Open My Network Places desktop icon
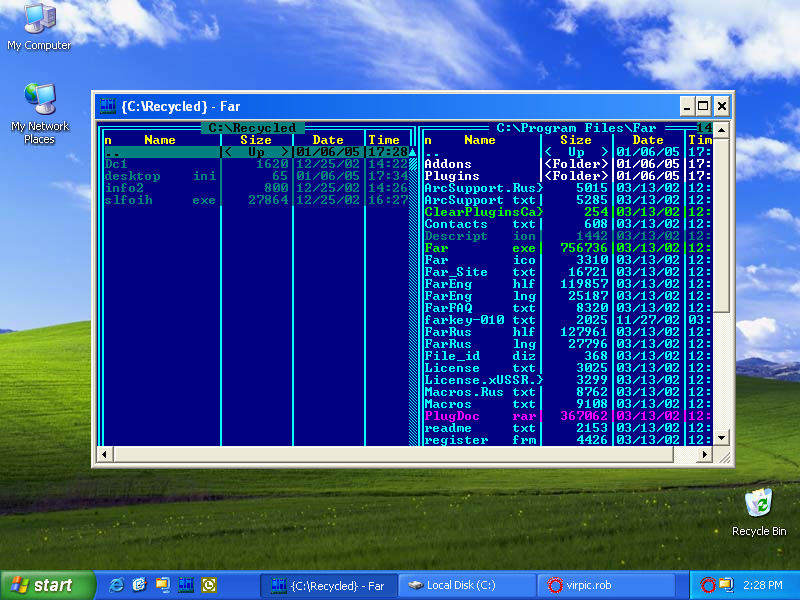Viewport: 800px width, 600px height. (39, 113)
